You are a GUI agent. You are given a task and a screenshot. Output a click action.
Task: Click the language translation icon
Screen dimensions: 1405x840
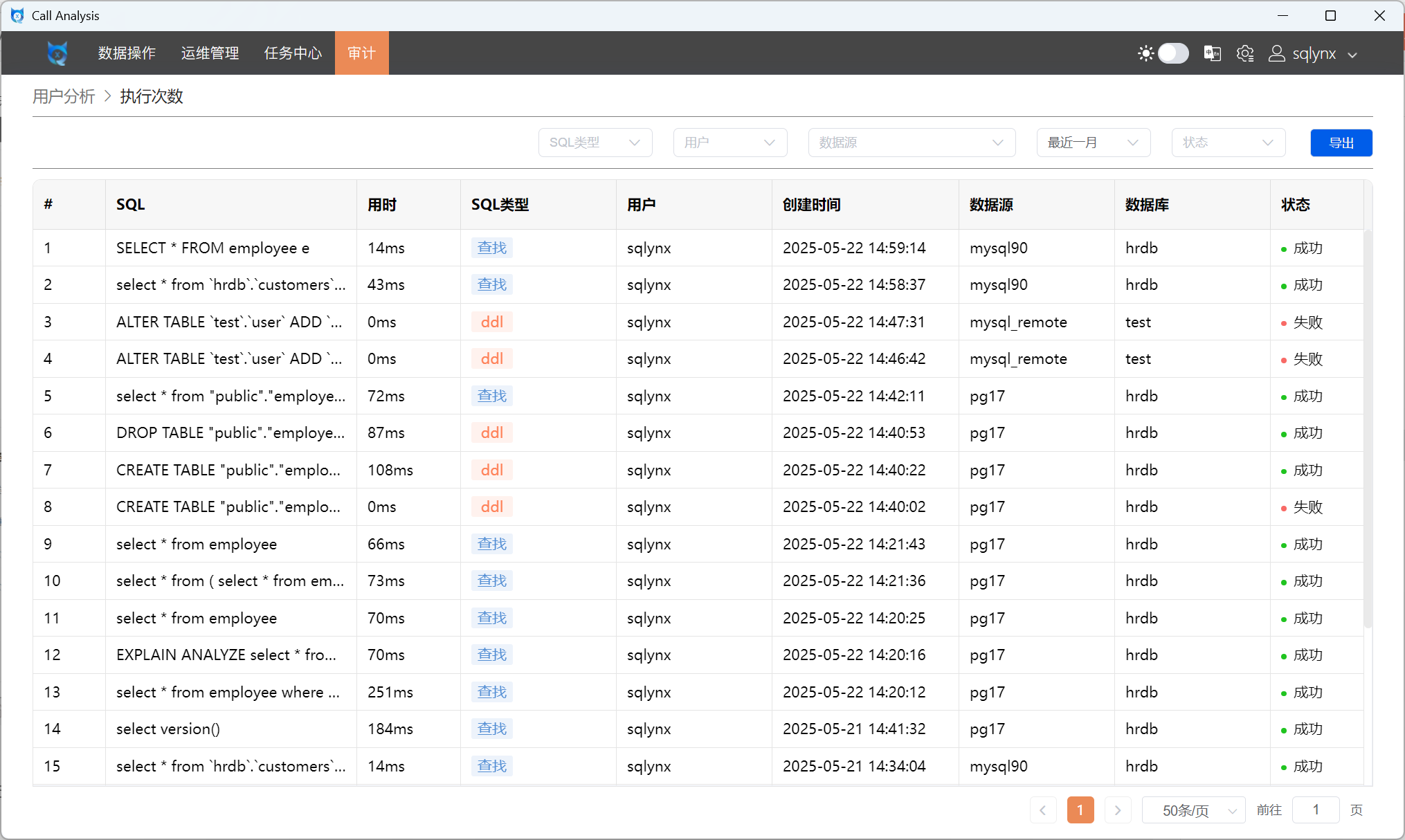(1212, 53)
